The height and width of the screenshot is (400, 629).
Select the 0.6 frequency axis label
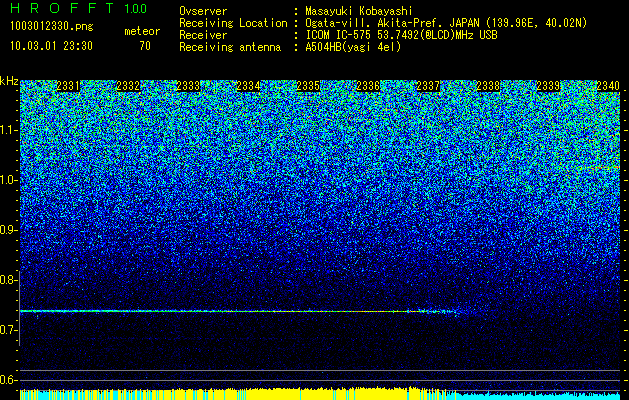click(8, 380)
